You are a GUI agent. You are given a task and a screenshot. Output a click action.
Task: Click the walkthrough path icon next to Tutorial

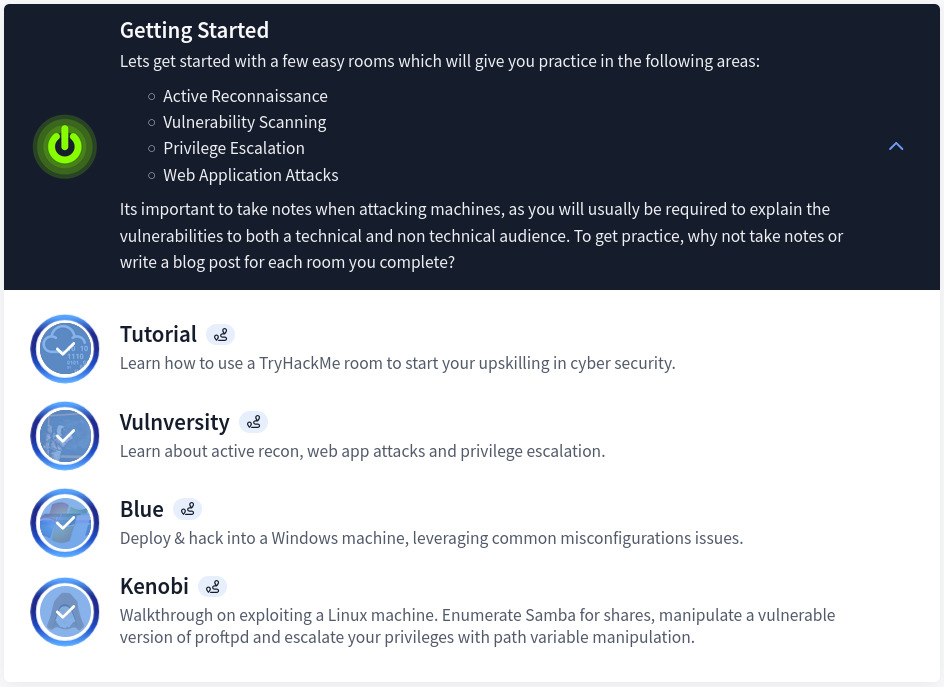click(220, 334)
